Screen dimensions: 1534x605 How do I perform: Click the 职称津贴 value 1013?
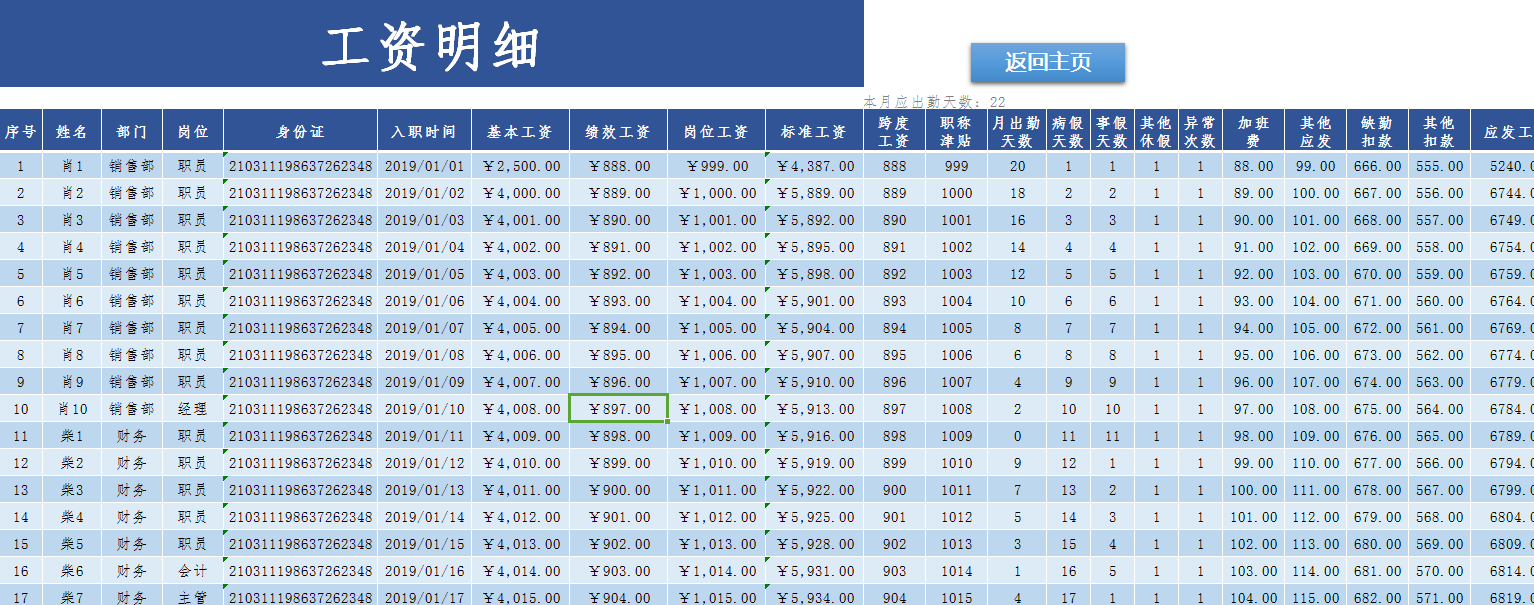point(956,544)
